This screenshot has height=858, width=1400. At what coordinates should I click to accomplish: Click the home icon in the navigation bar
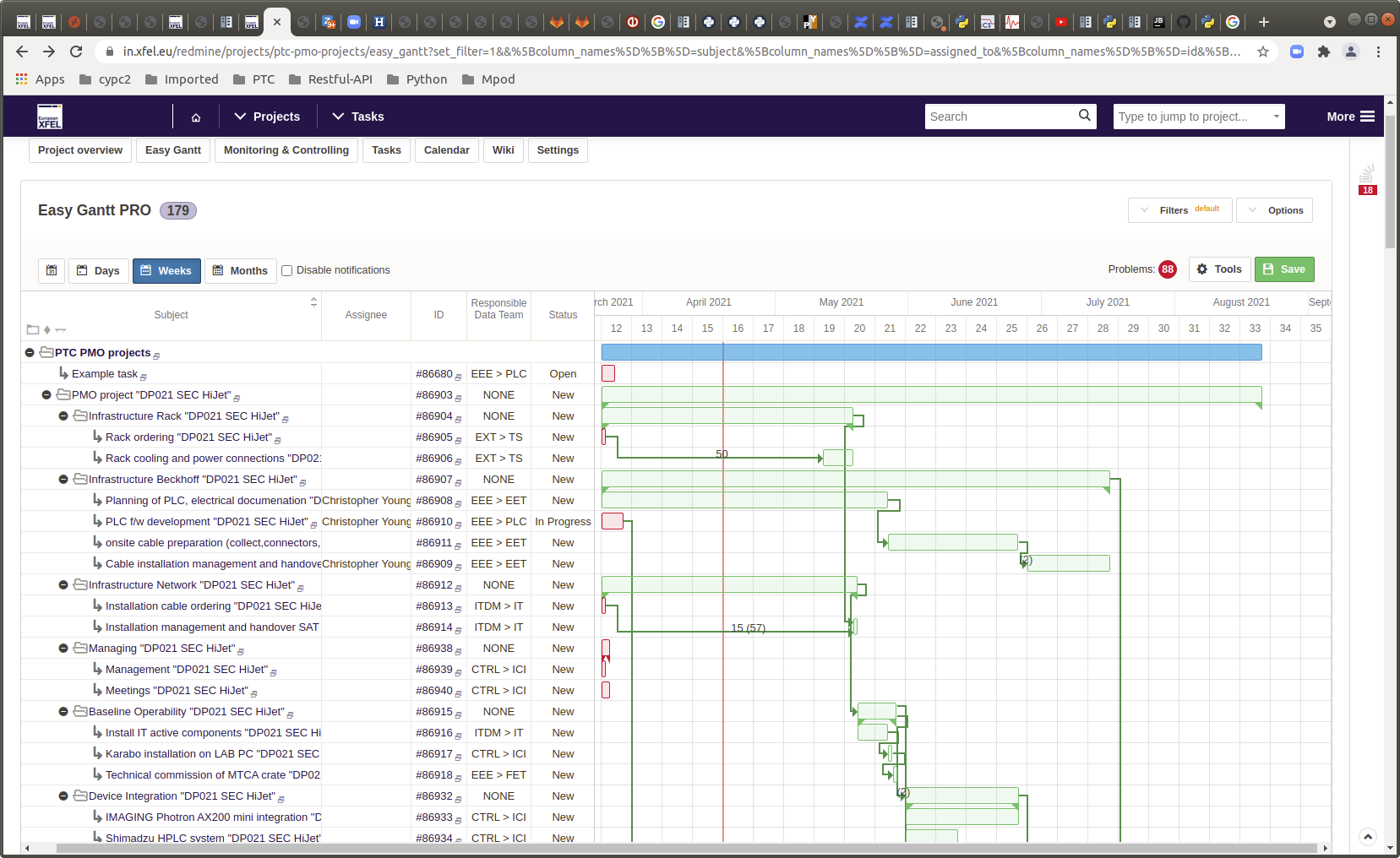click(x=196, y=117)
